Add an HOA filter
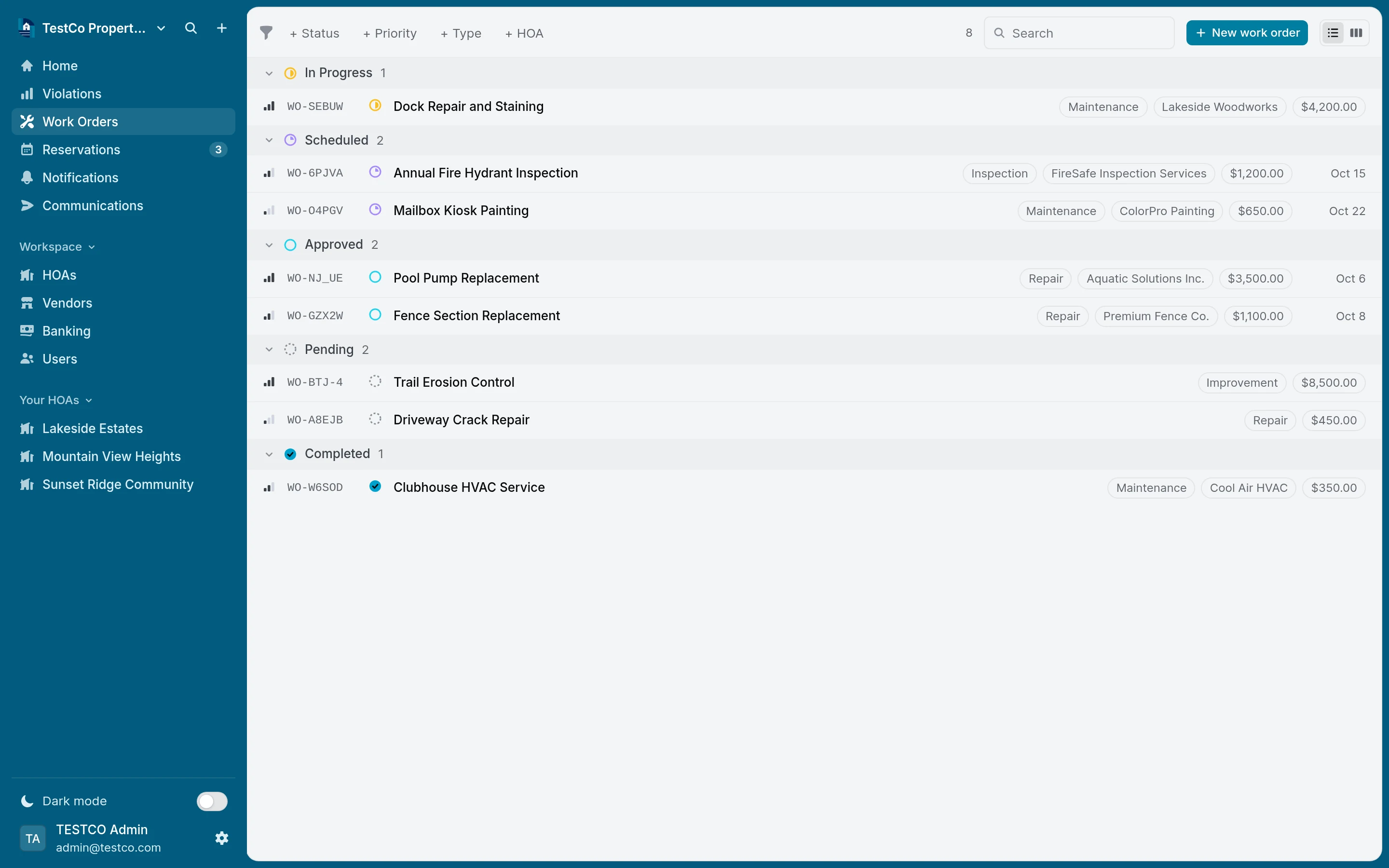This screenshot has width=1389, height=868. 524,33
